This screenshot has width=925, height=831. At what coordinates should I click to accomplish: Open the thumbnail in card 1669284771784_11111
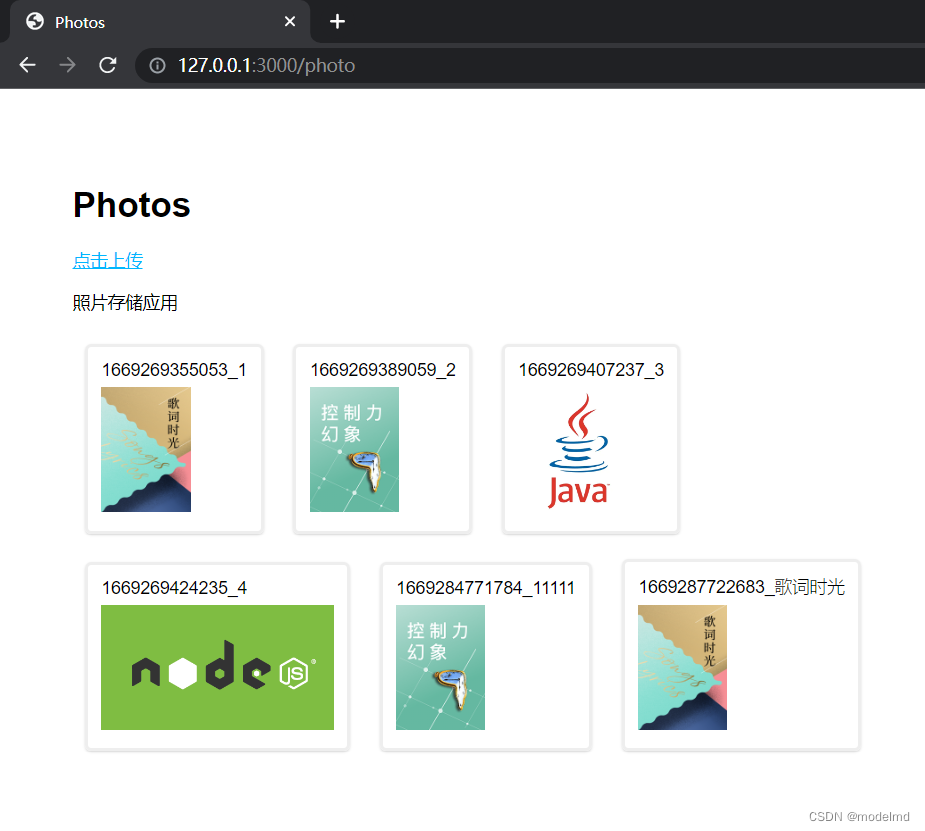440,668
